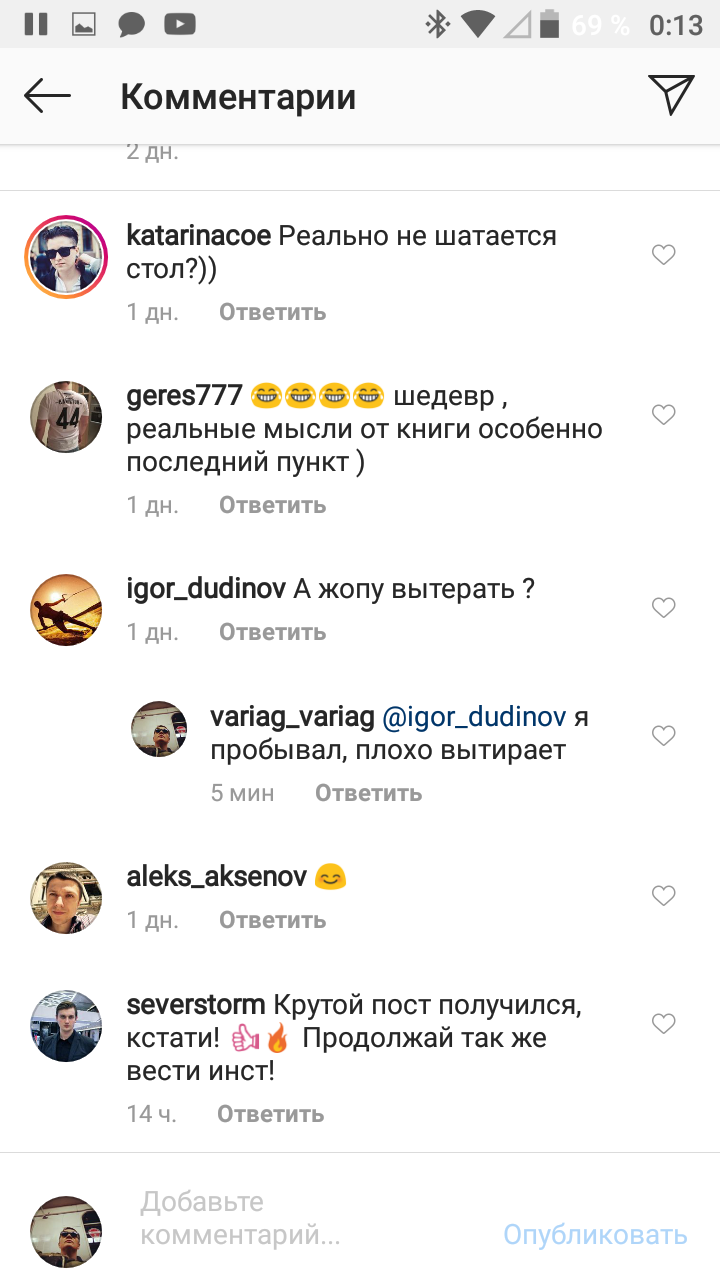Screen dimensions: 720x1280
Task: Open direct share paper plane icon
Action: [x=671, y=95]
